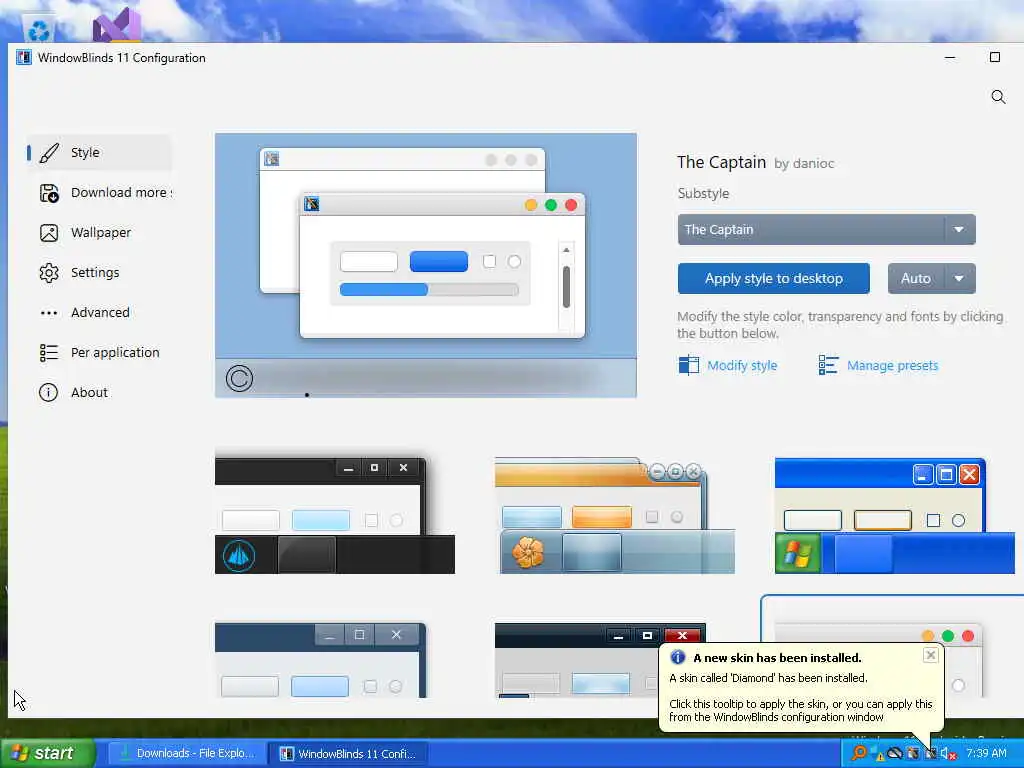Viewport: 1024px width, 768px height.
Task: Click the taskbar clock 7:39 AM
Action: point(986,754)
